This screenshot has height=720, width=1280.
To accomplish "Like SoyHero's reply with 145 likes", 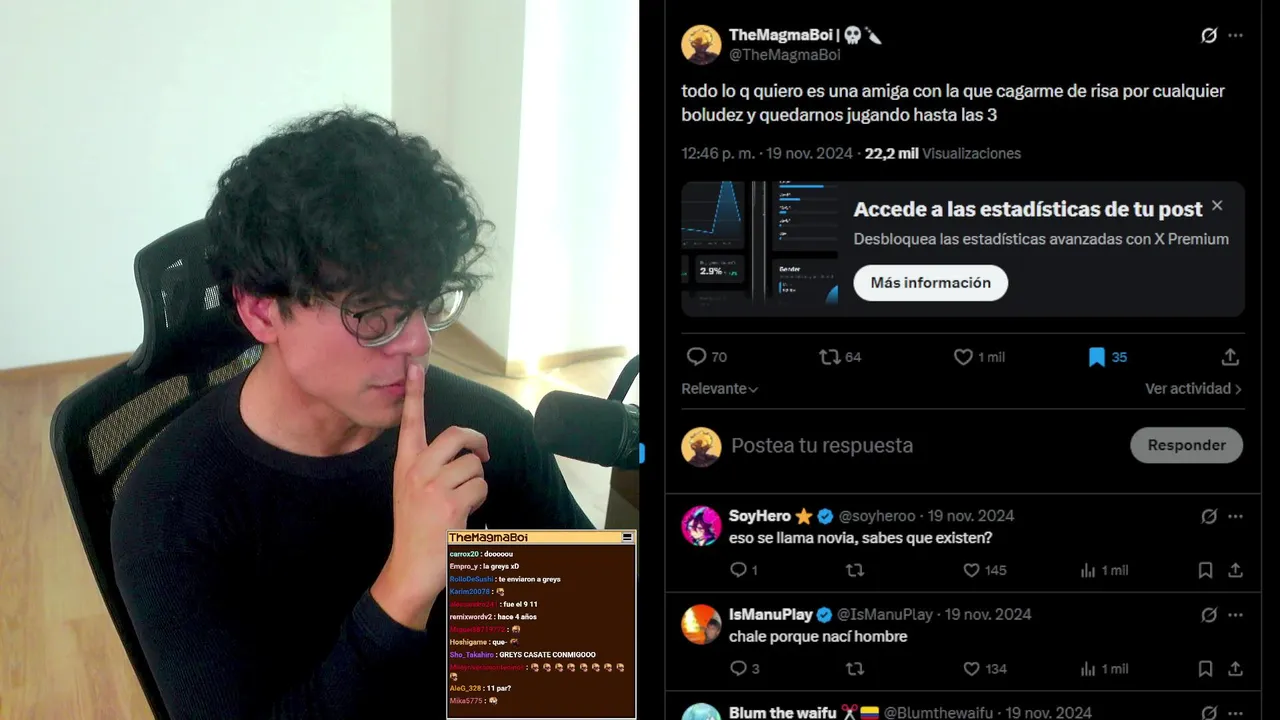I will click(971, 570).
